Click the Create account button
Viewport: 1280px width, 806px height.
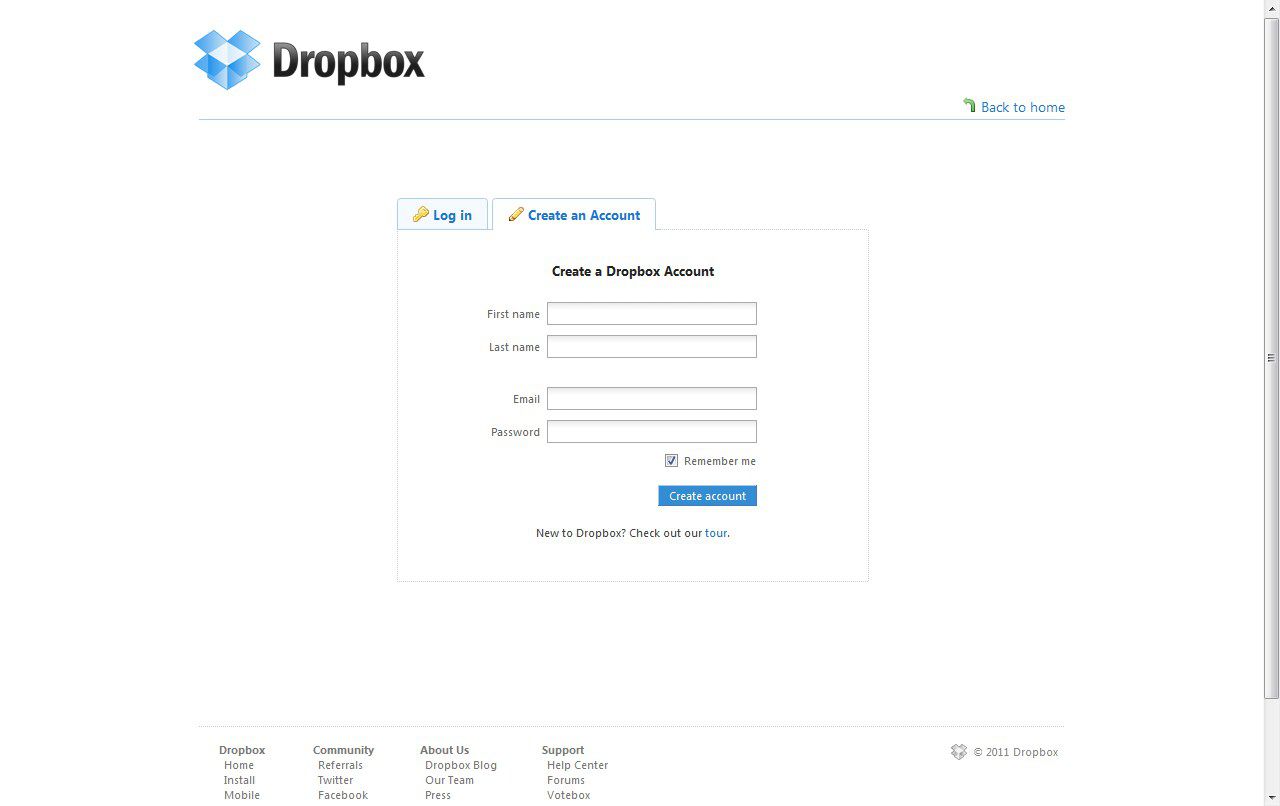click(707, 496)
